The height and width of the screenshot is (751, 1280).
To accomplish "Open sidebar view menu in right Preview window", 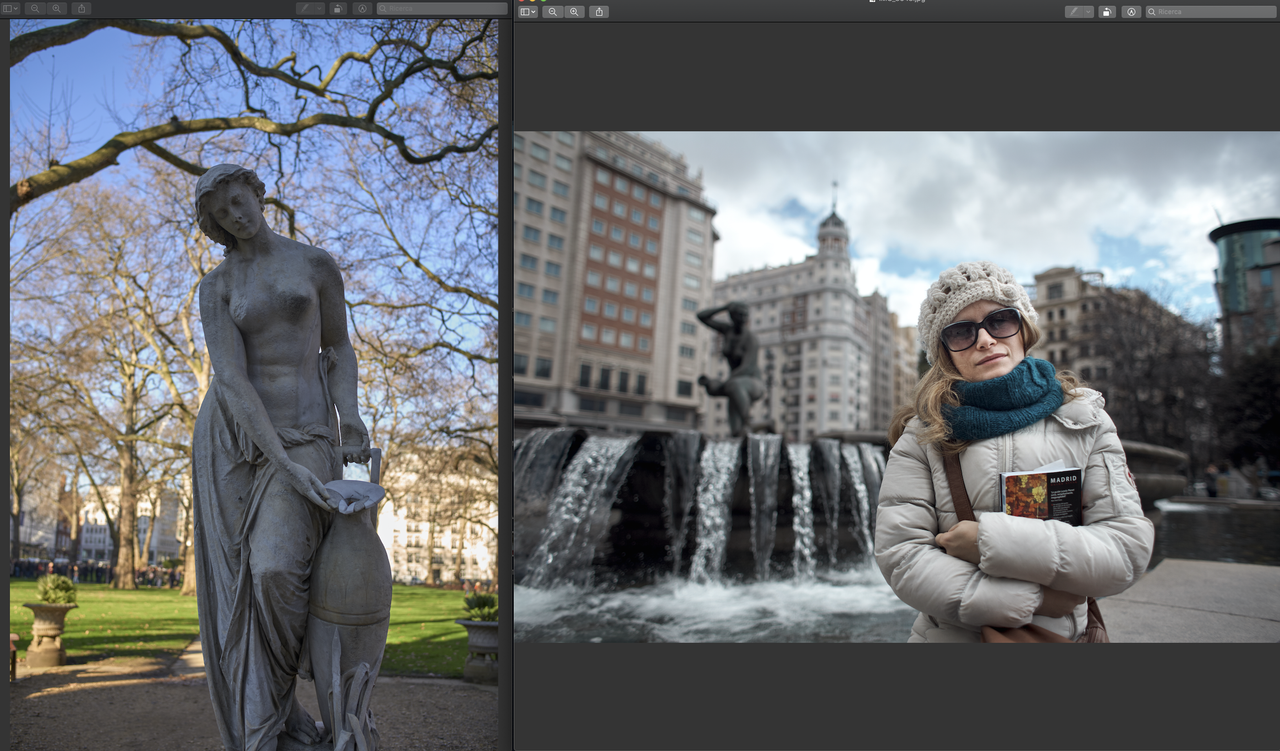I will click(x=528, y=12).
